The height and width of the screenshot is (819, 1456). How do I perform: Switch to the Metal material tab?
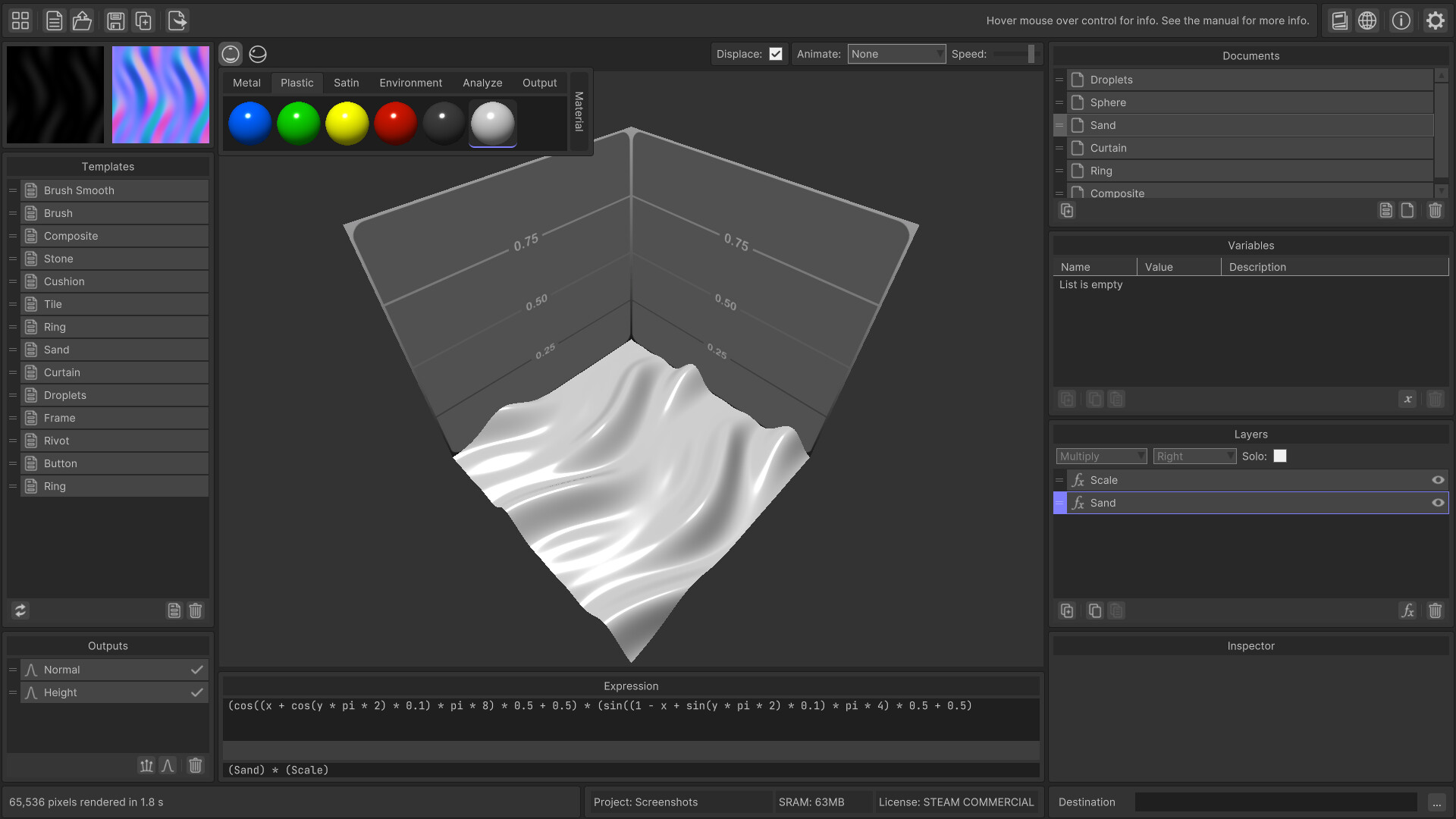(246, 83)
